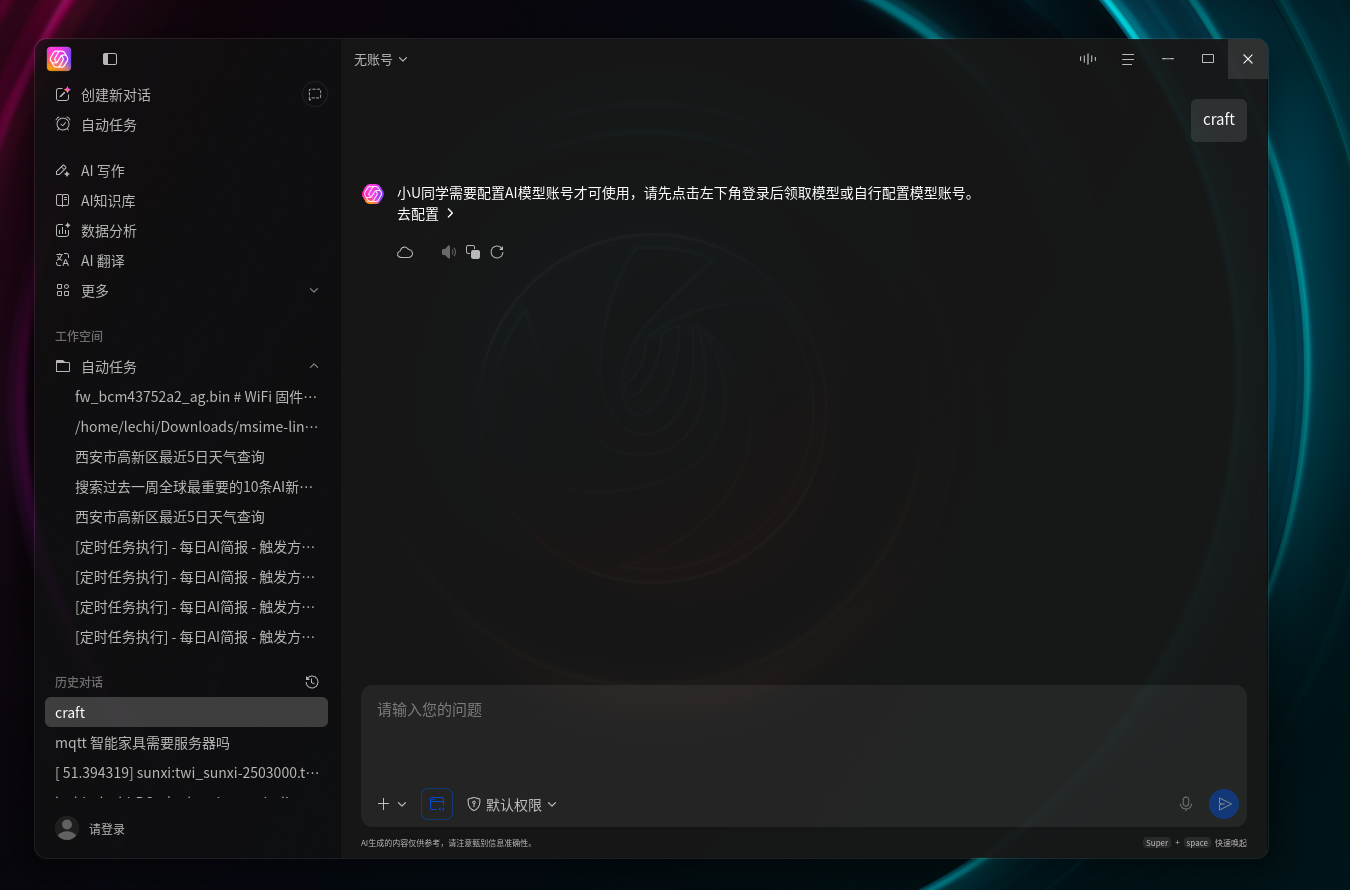Screen dimensions: 1350x890
Task: Open the 默认权限 permission dropdown
Action: pyautogui.click(x=512, y=804)
